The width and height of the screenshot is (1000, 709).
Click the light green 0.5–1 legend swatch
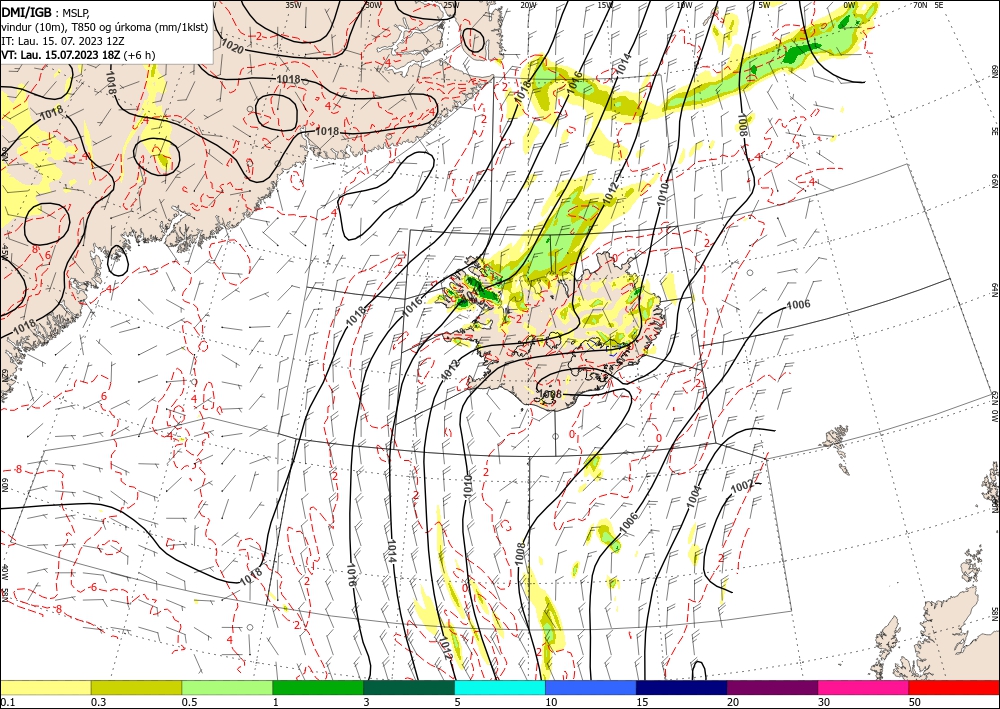227,688
